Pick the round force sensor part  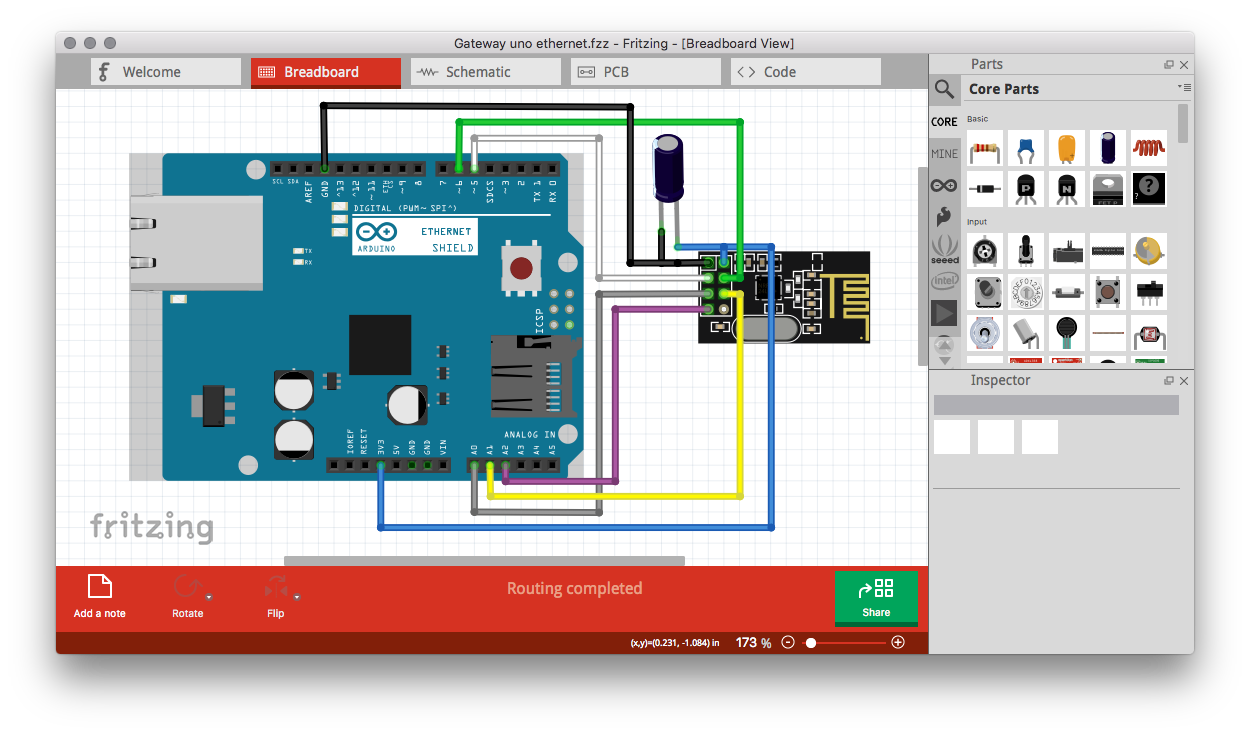(x=1067, y=333)
